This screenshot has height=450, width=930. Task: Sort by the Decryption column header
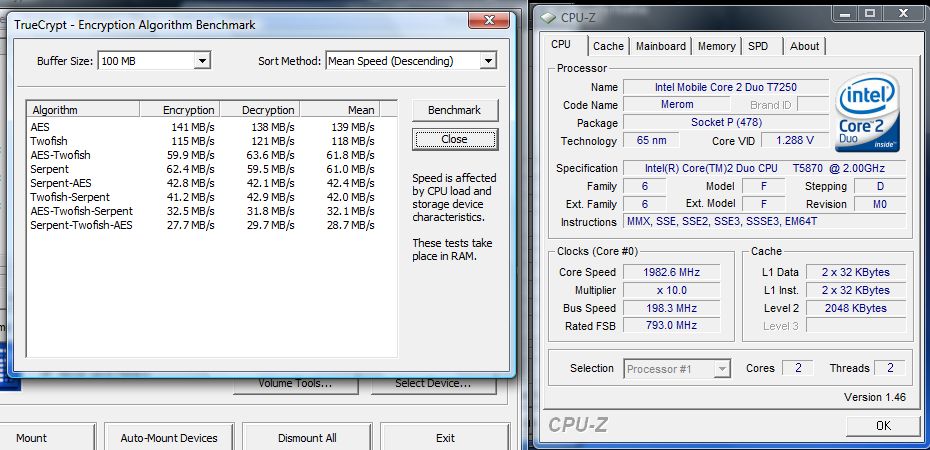260,110
